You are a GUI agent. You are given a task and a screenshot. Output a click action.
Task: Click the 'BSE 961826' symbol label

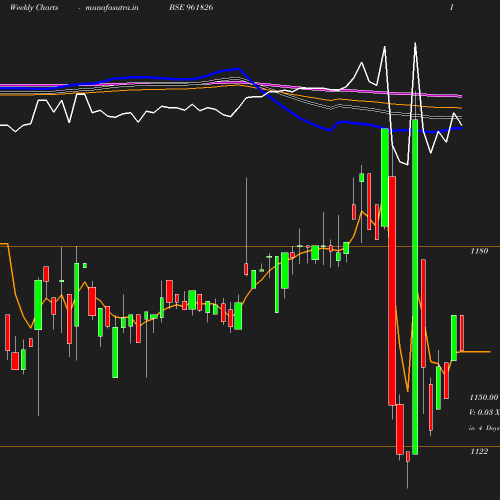tap(191, 7)
